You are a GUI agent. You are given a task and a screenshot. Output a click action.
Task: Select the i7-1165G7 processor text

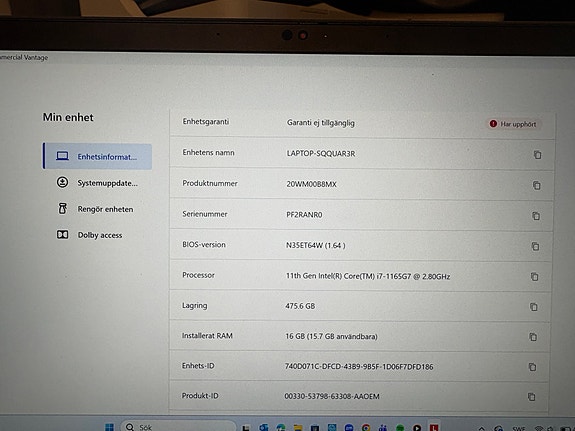point(368,276)
